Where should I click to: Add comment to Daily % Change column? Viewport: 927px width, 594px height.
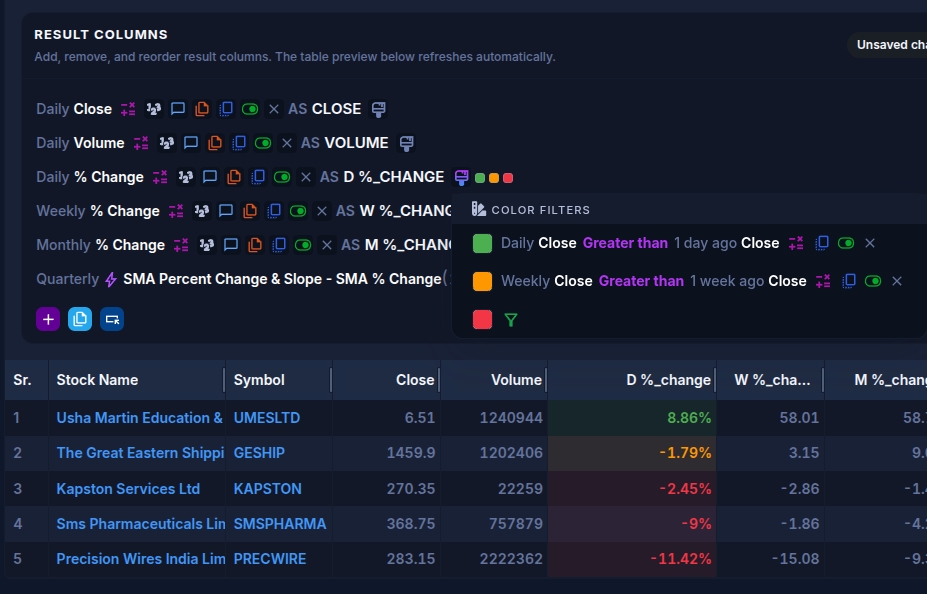tap(210, 177)
